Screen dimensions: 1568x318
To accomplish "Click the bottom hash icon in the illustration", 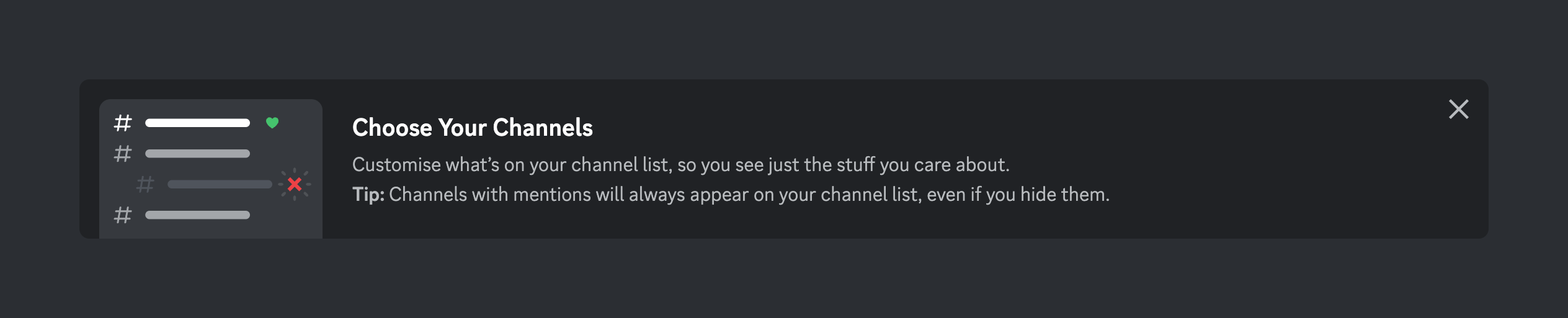I will 123,215.
